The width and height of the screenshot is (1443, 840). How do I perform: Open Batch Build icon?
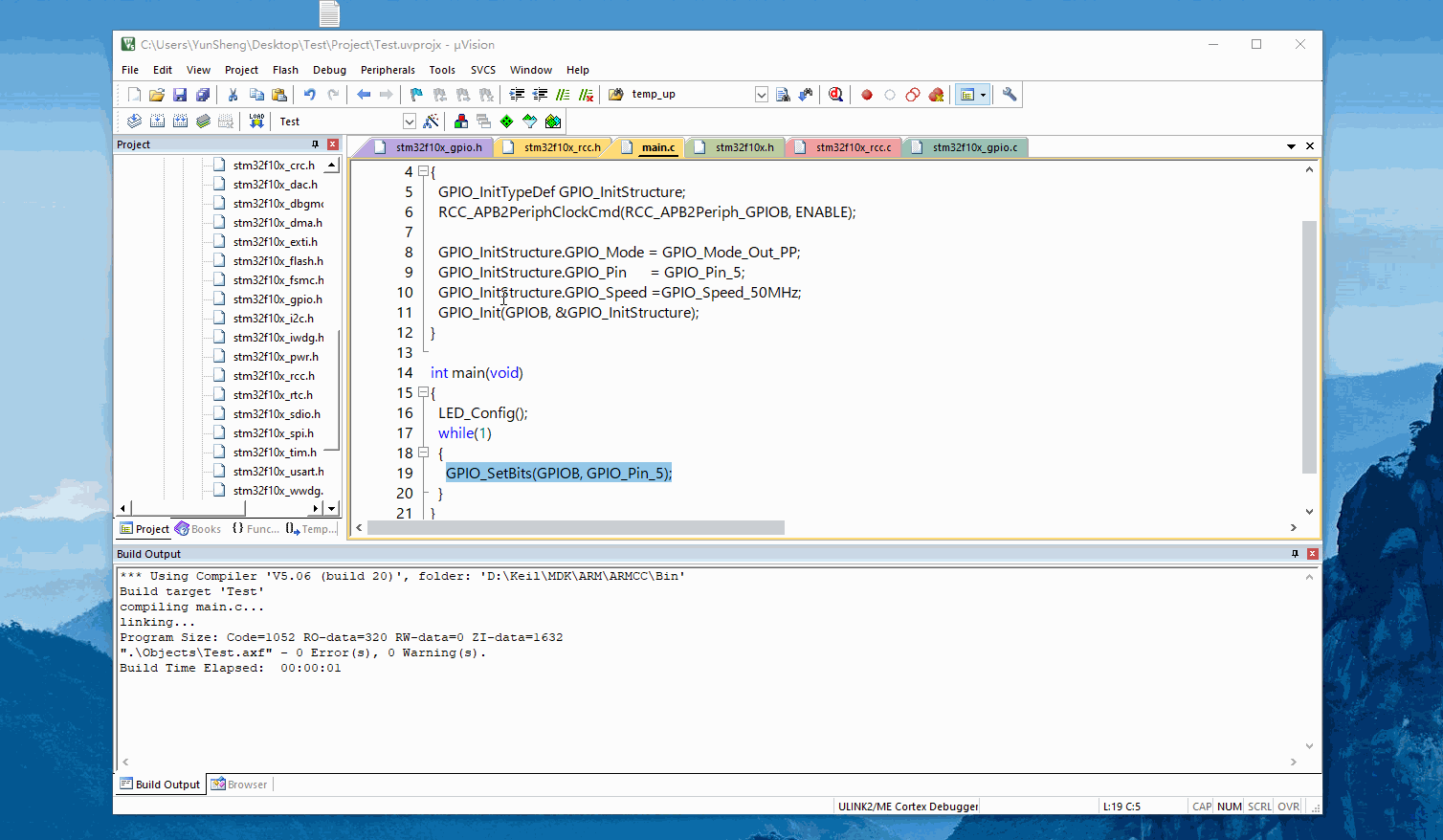click(203, 122)
